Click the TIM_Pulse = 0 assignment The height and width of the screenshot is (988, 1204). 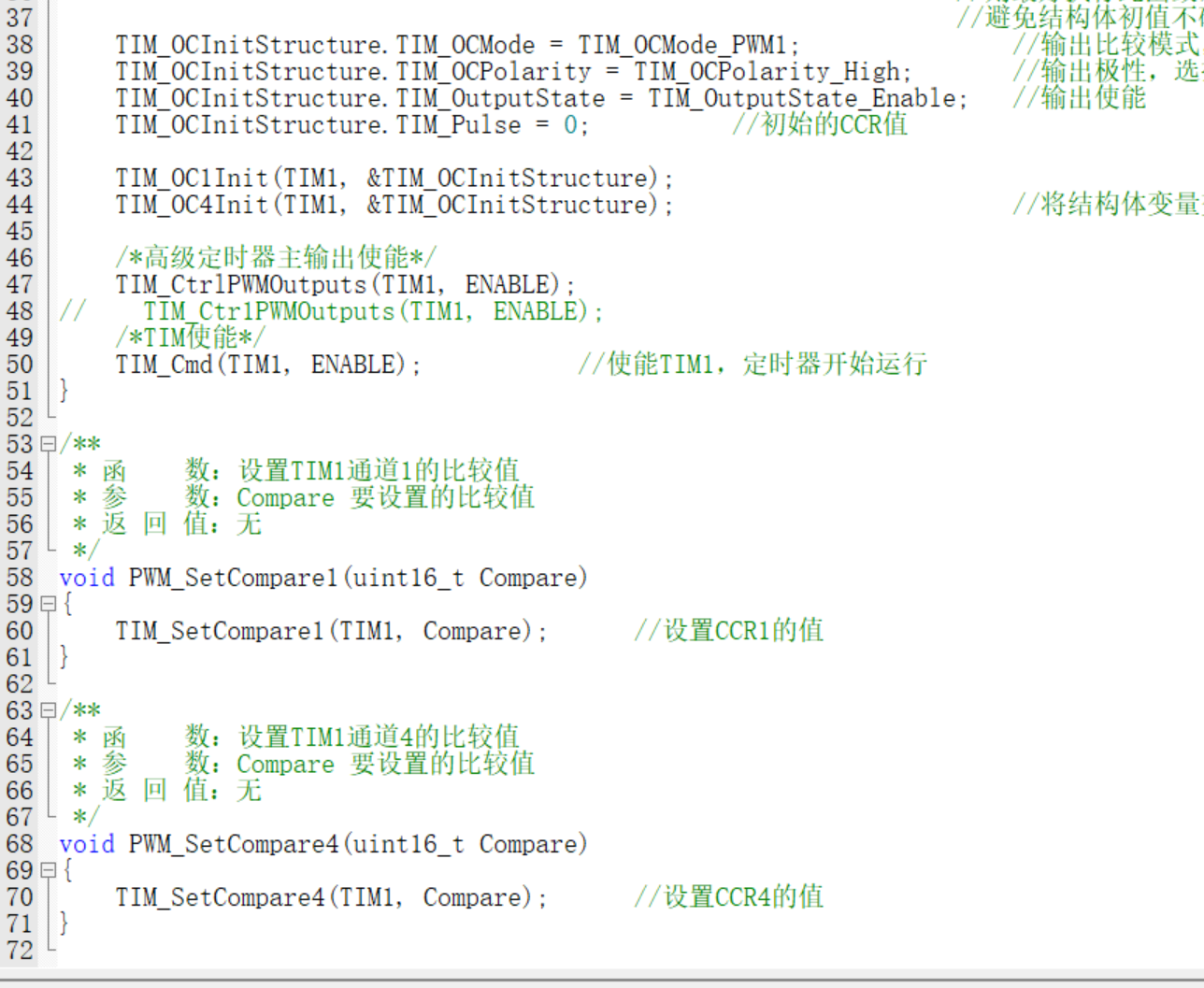click(x=351, y=125)
